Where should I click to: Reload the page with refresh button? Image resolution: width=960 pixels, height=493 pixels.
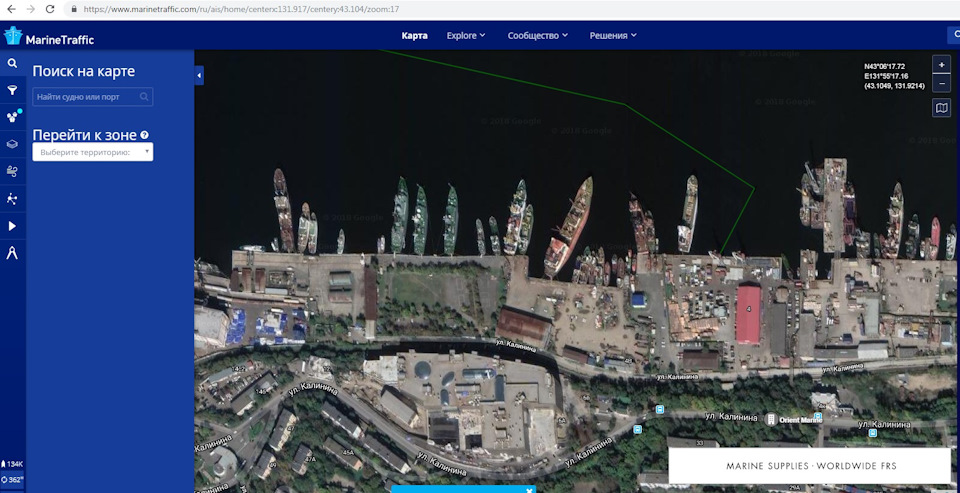tap(50, 9)
